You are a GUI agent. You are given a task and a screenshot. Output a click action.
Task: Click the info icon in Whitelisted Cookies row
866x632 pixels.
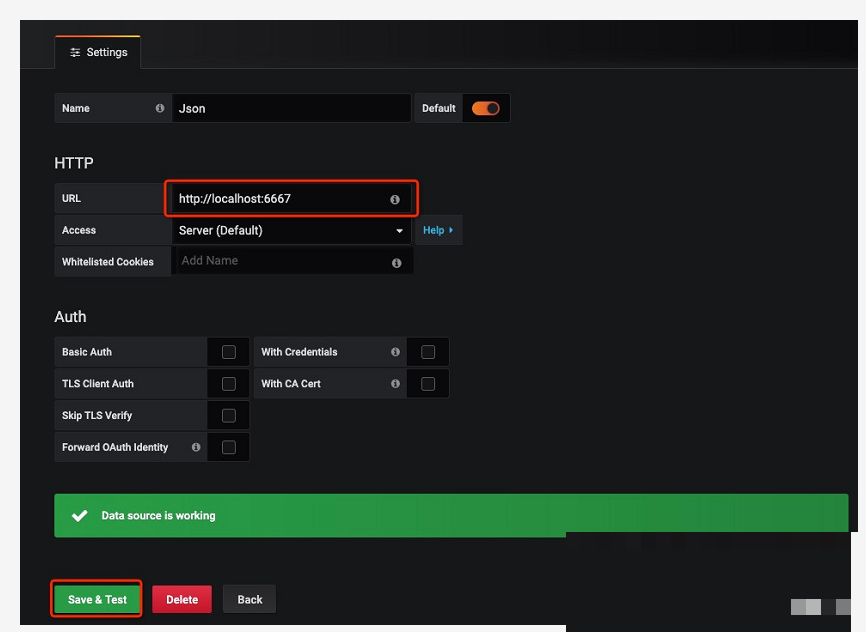point(396,263)
